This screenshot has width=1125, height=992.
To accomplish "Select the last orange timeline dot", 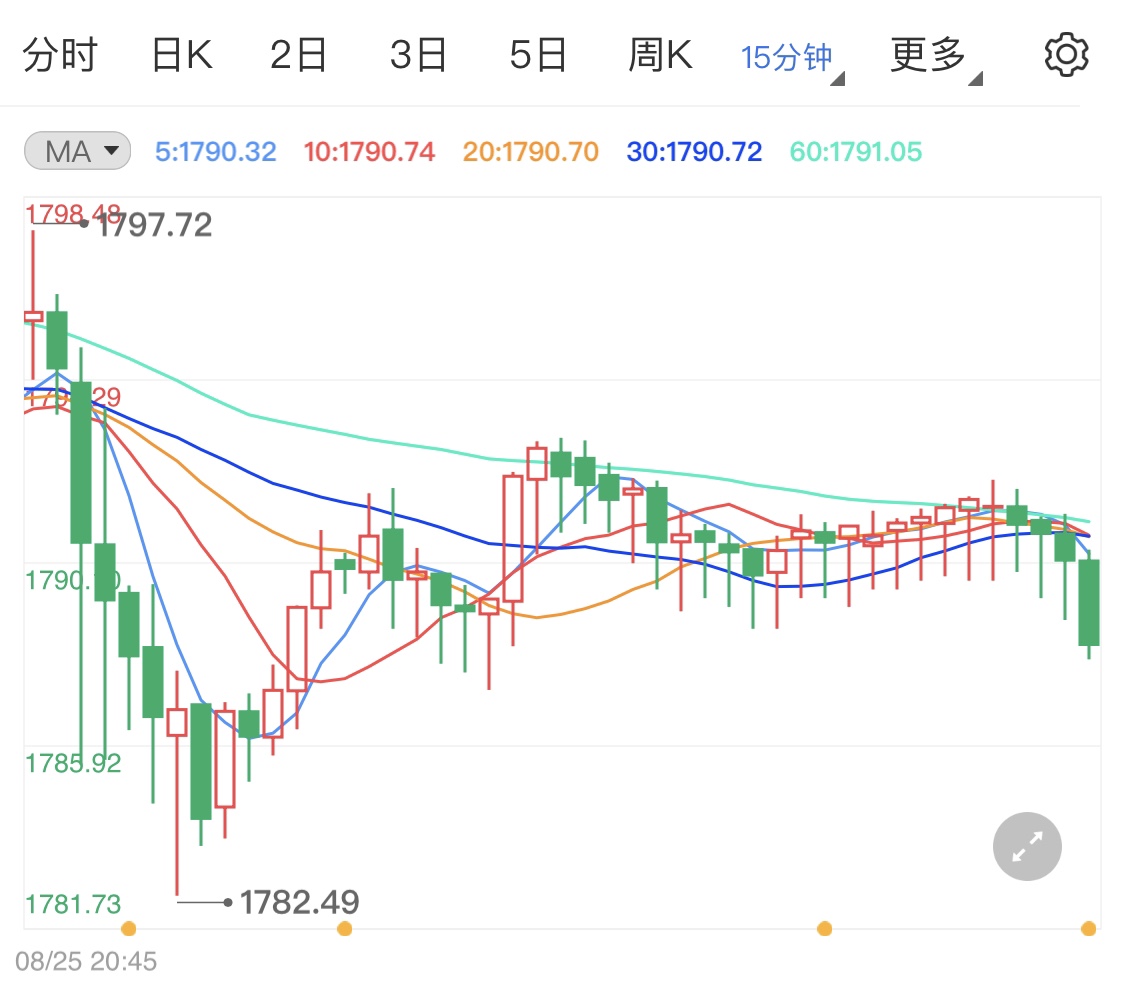I will click(1088, 929).
